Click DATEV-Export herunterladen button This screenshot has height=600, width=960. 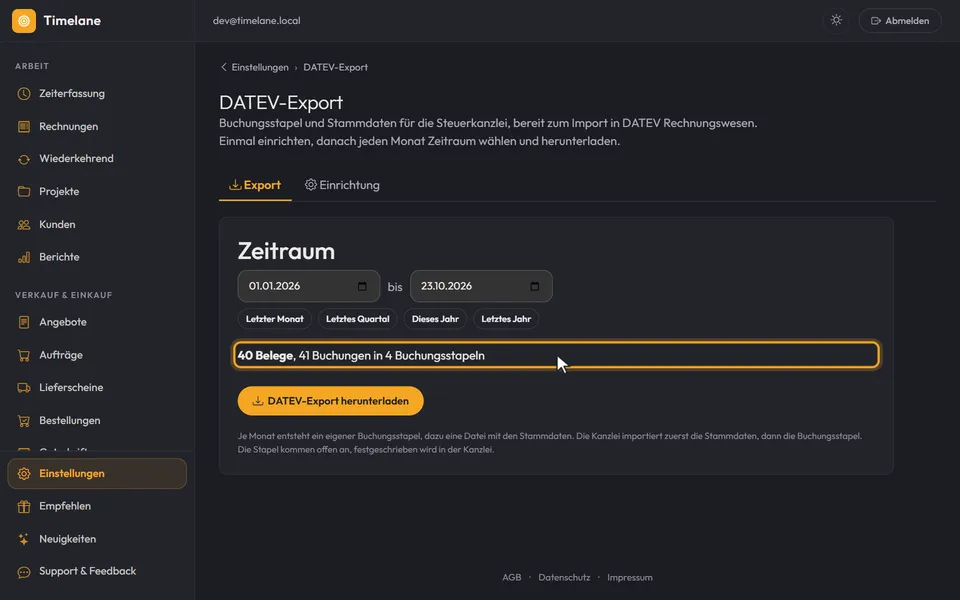tap(331, 401)
